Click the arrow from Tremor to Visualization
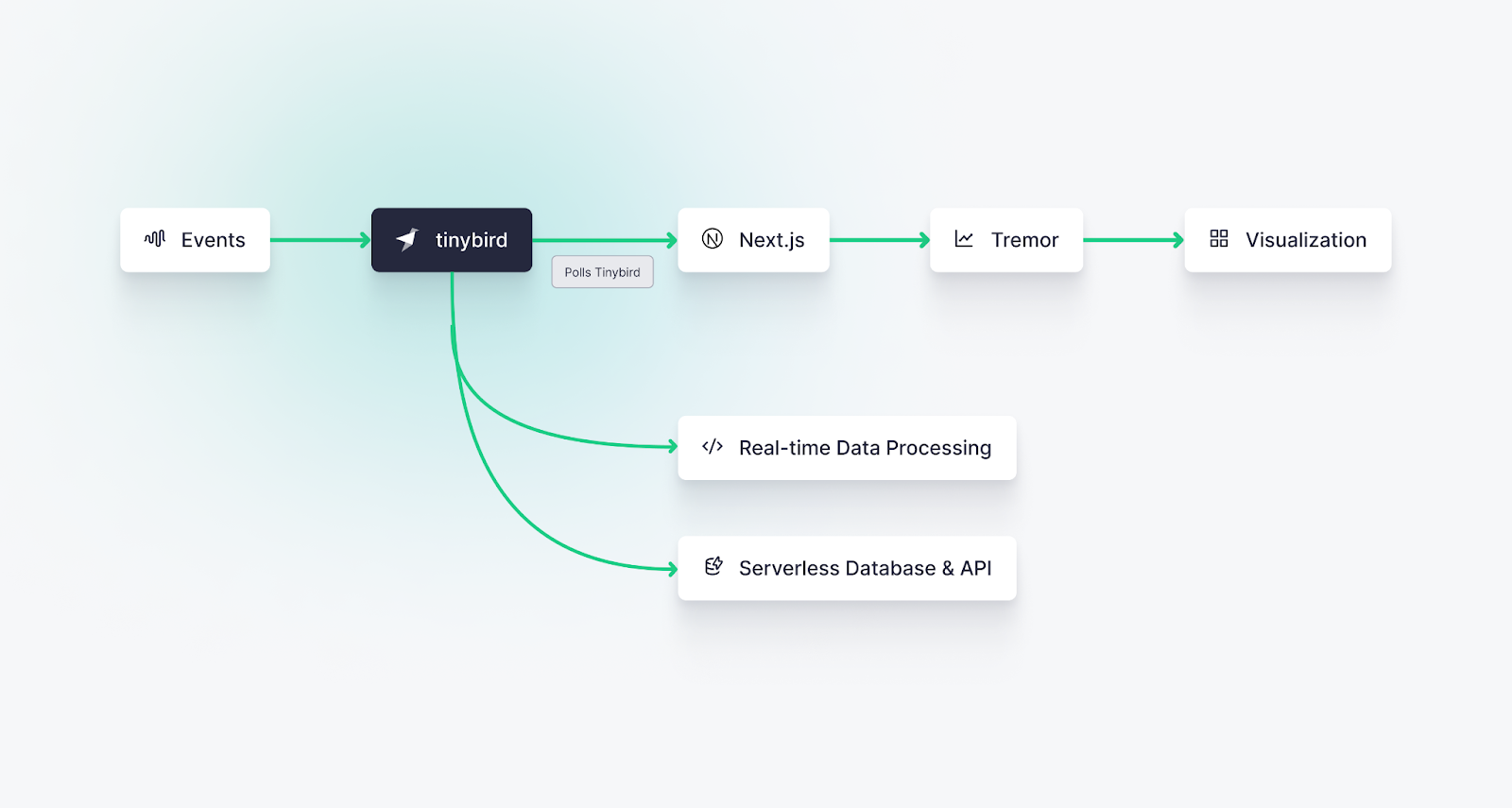Screen dimensions: 1512x808 click(1132, 240)
